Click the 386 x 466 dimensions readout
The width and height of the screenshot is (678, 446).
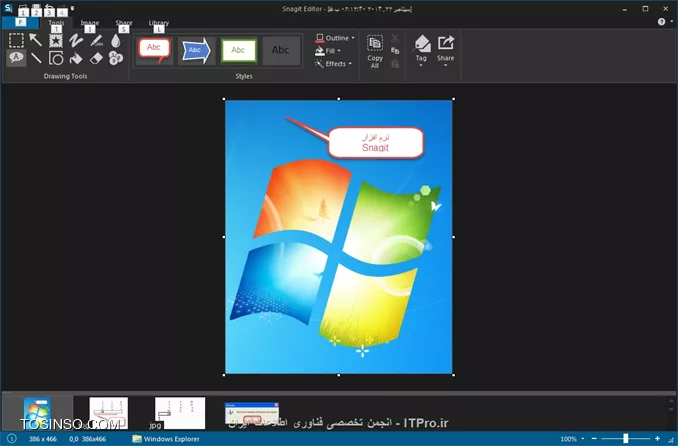tap(43, 439)
